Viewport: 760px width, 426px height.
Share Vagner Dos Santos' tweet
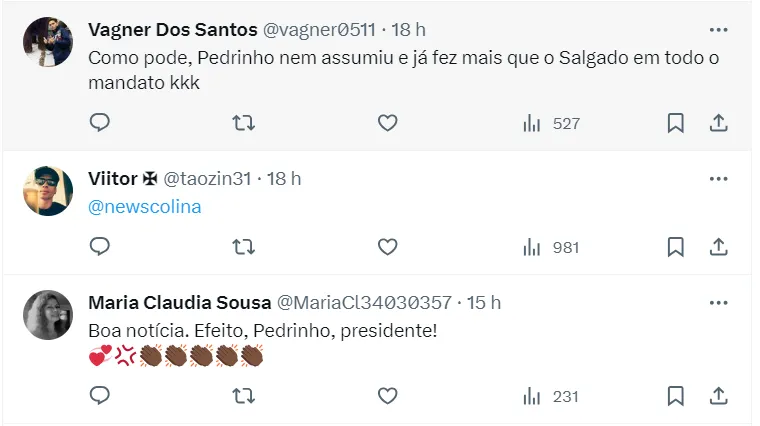click(x=718, y=123)
